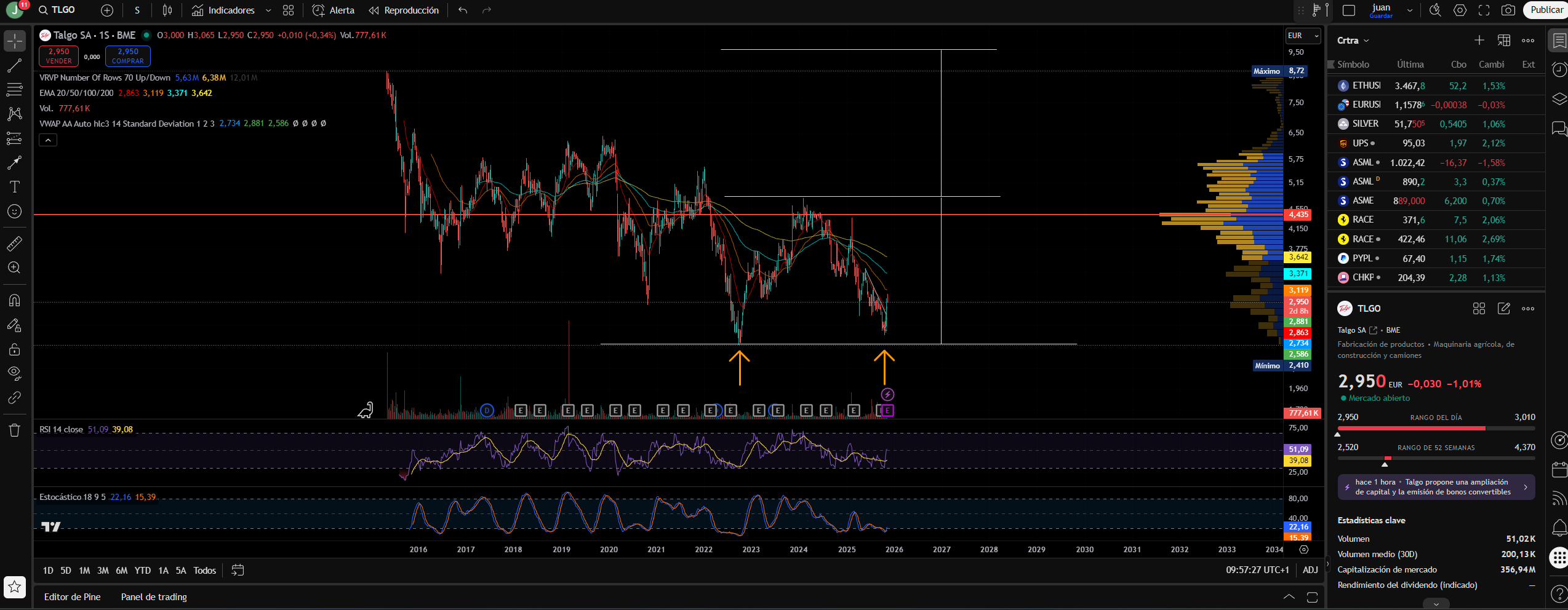The height and width of the screenshot is (610, 1568).
Task: Open the Crtra watchlist dropdown
Action: click(1353, 41)
